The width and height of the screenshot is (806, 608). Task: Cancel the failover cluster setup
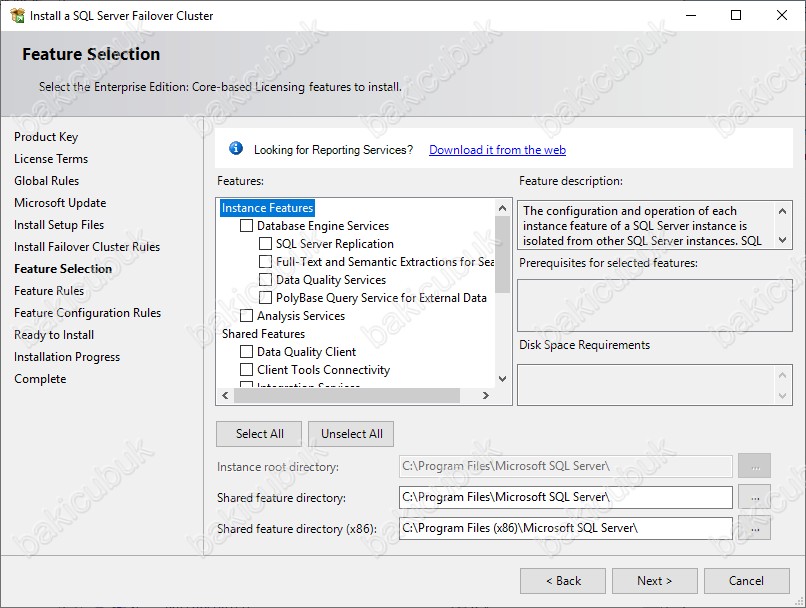click(746, 581)
